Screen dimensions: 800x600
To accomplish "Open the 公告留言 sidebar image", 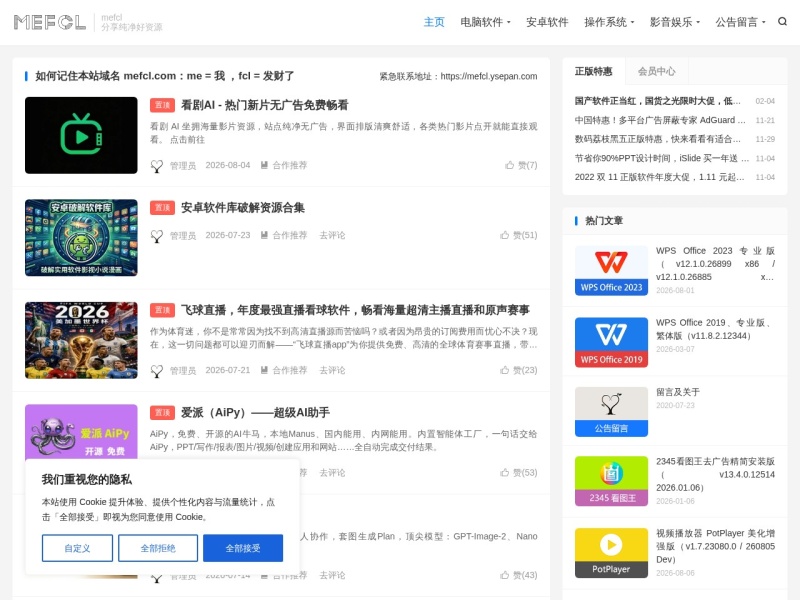I will coord(611,412).
